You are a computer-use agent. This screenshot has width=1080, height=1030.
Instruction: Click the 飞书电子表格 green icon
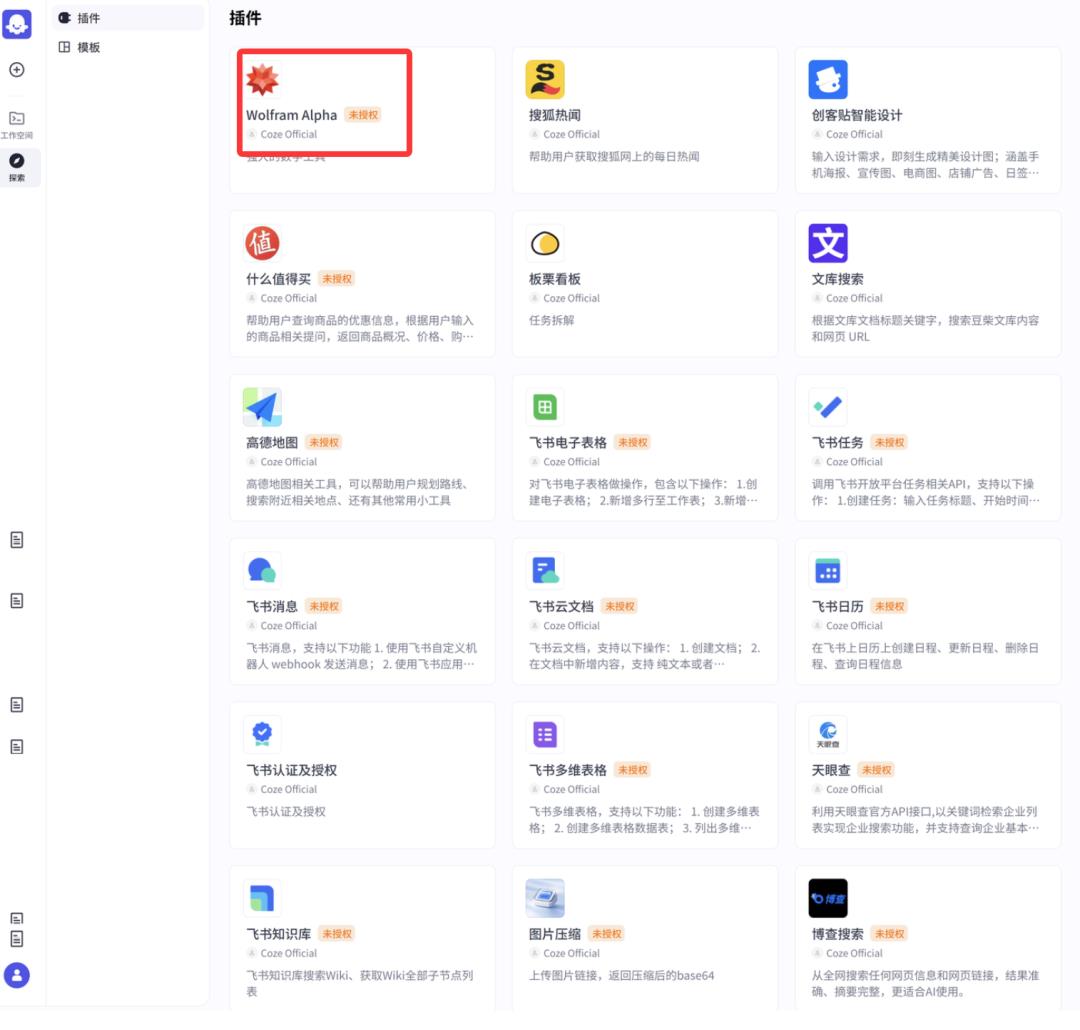point(545,406)
